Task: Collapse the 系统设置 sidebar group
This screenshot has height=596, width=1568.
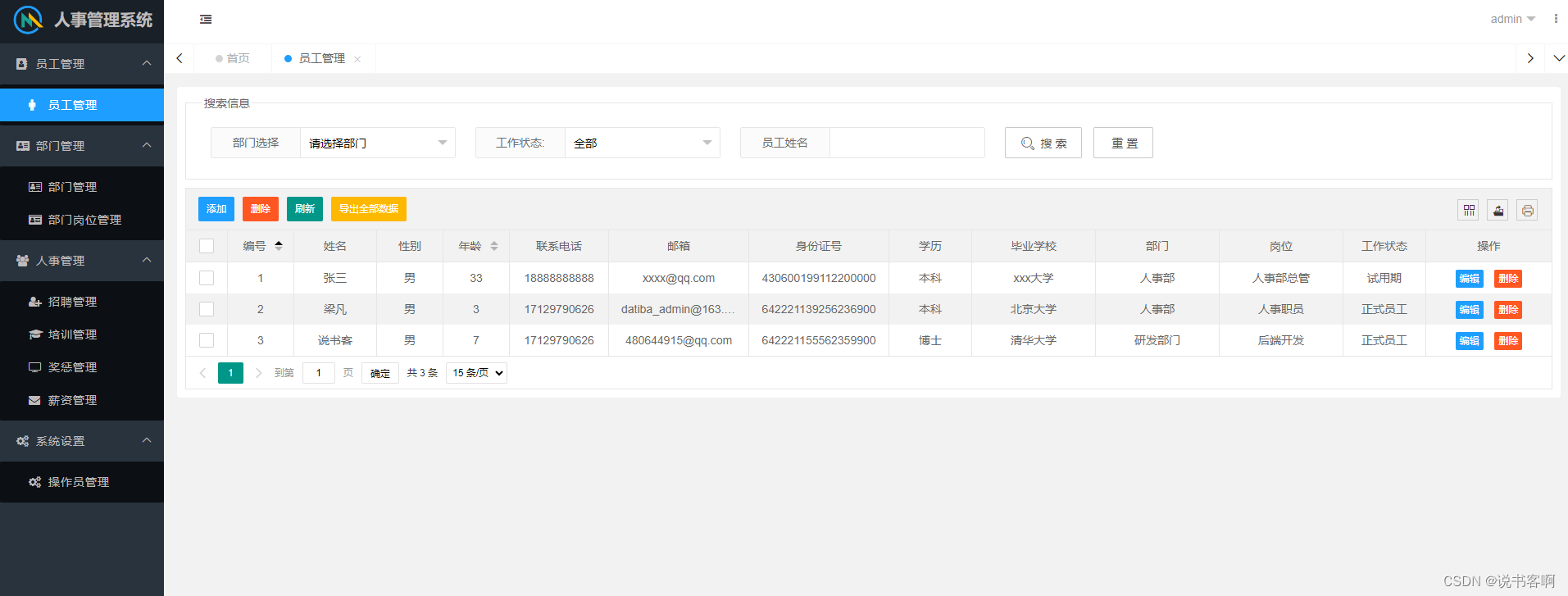Action: point(82,441)
